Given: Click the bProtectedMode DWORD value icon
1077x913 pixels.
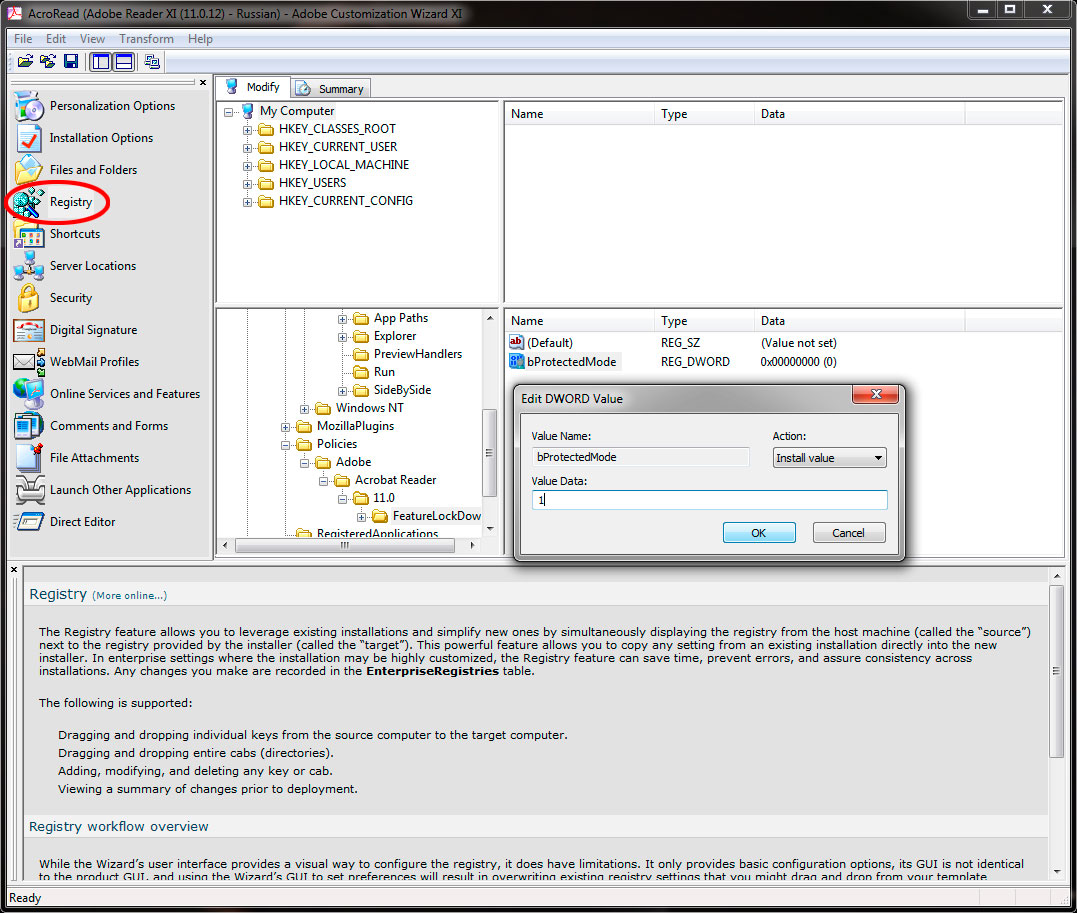Looking at the screenshot, I should pyautogui.click(x=517, y=361).
